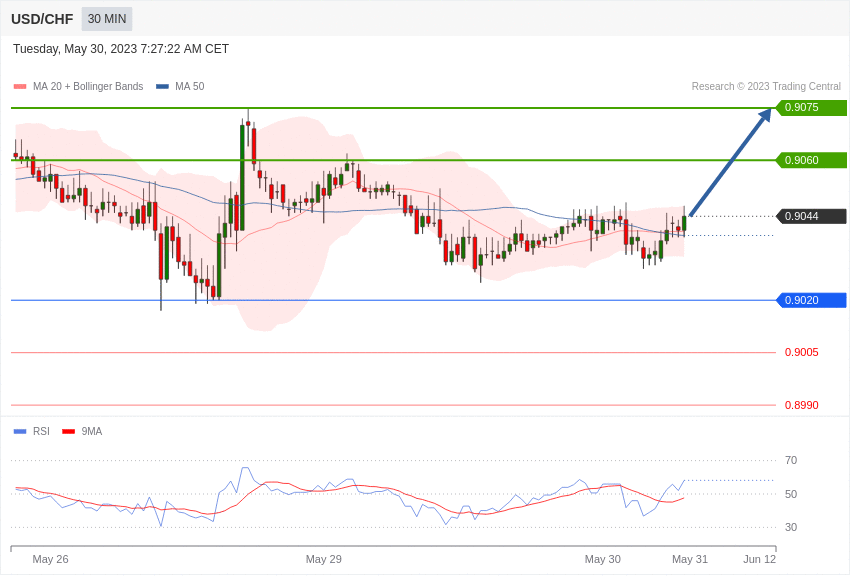The height and width of the screenshot is (576, 850).
Task: Click the RSI 30 level label
Action: (x=791, y=527)
